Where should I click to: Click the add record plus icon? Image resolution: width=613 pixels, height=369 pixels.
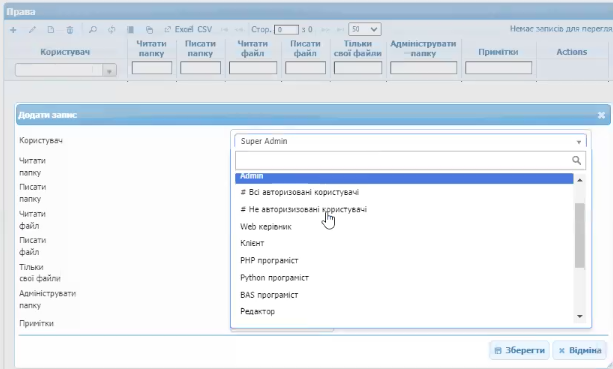[x=13, y=30]
